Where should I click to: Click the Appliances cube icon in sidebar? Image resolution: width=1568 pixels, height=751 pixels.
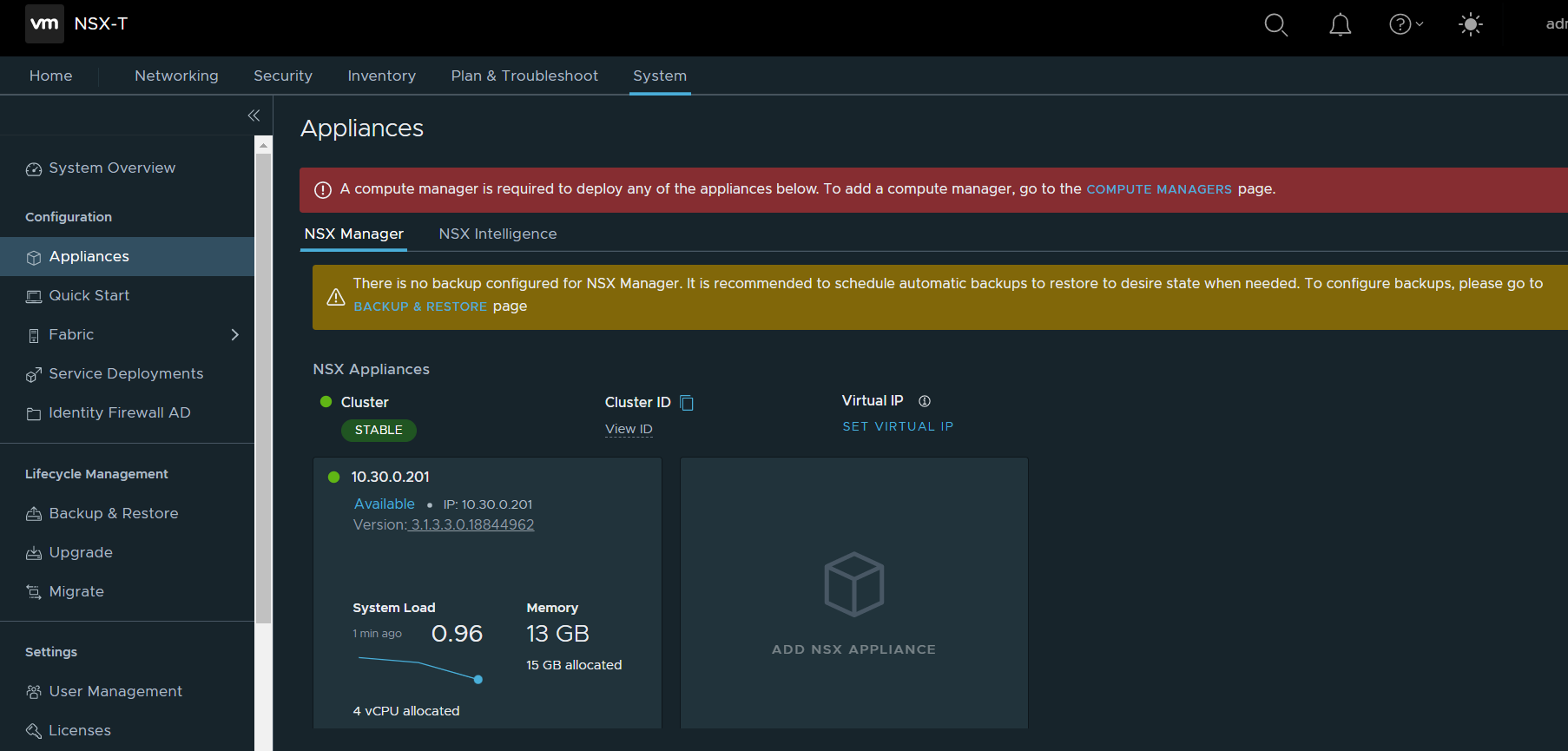pos(34,258)
